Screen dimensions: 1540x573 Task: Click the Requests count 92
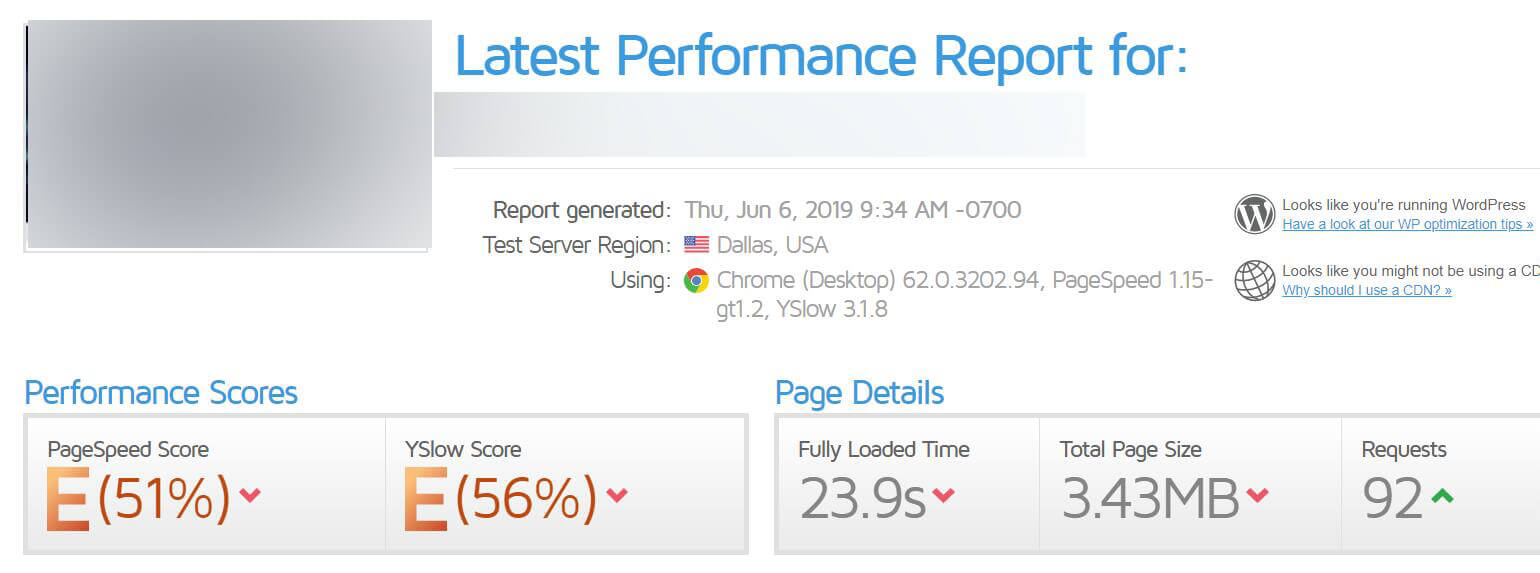click(1392, 498)
